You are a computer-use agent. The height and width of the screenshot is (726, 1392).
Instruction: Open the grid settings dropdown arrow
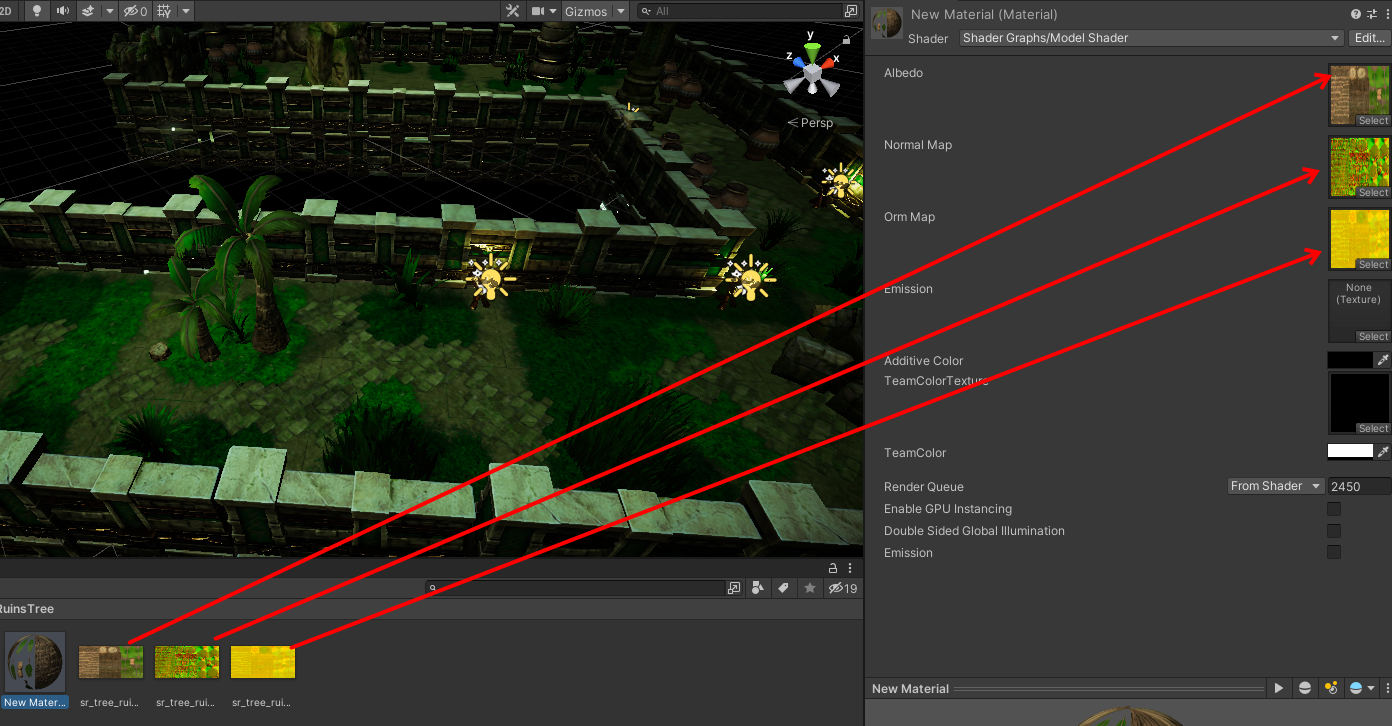(185, 11)
